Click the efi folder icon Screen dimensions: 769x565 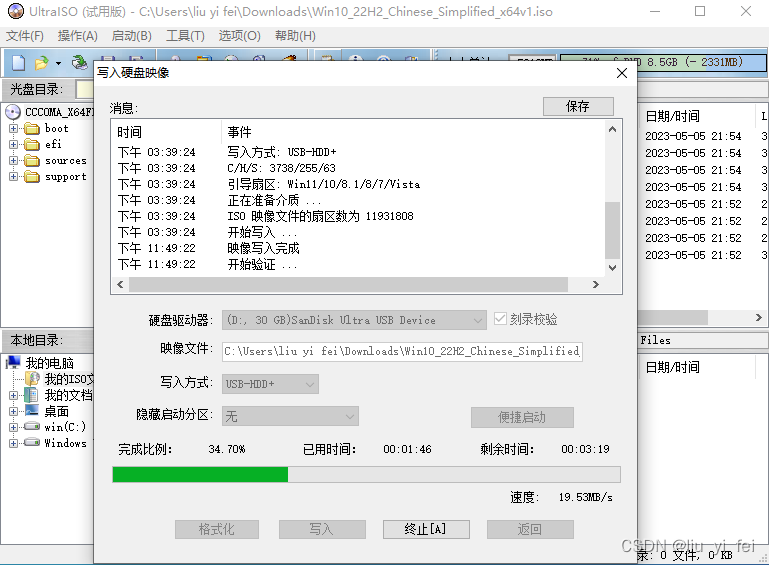coord(32,144)
